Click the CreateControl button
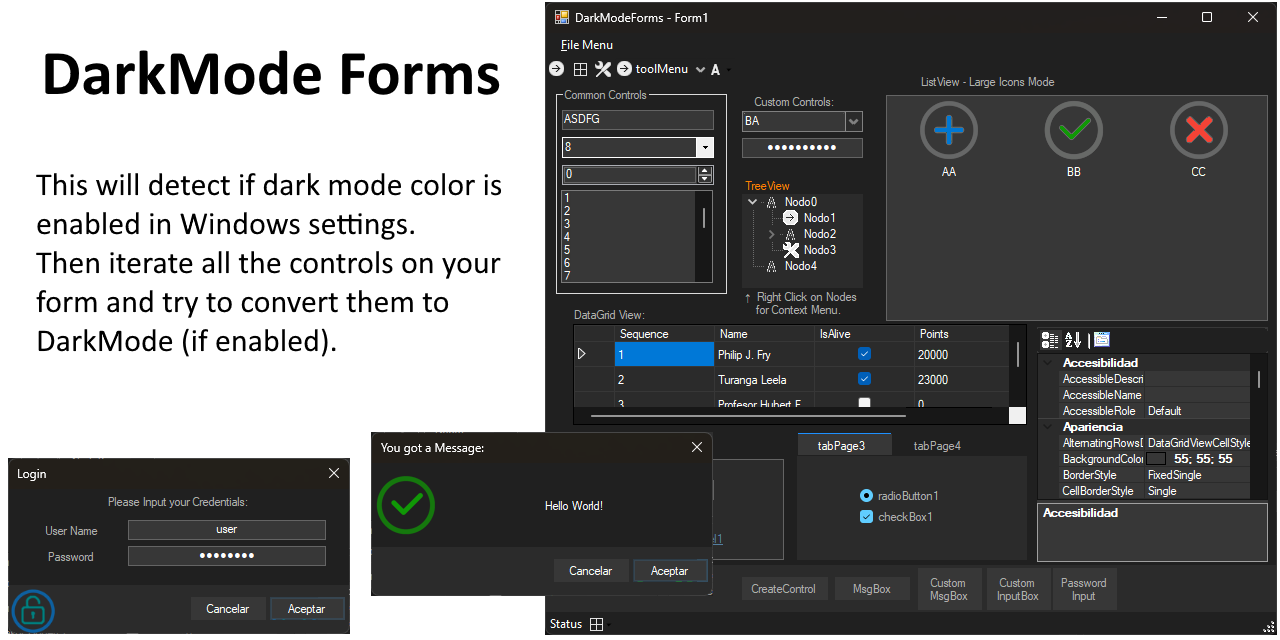This screenshot has width=1280, height=640. (x=784, y=589)
